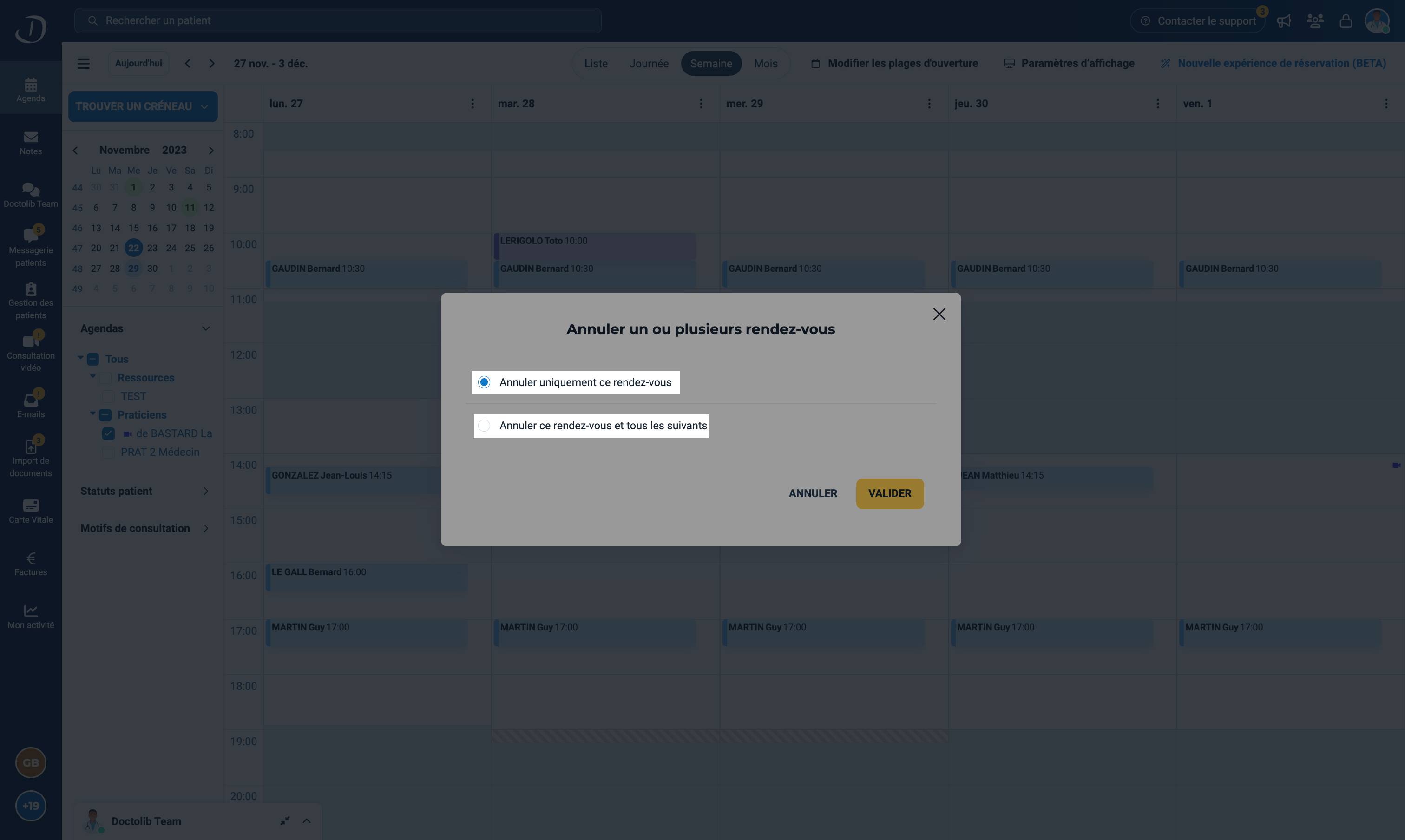Go to previous week arrow
The height and width of the screenshot is (840, 1405).
pos(187,63)
